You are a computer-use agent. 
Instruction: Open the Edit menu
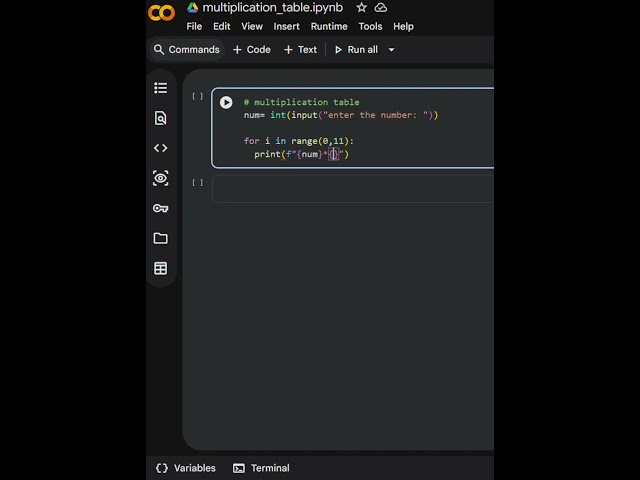pyautogui.click(x=222, y=27)
